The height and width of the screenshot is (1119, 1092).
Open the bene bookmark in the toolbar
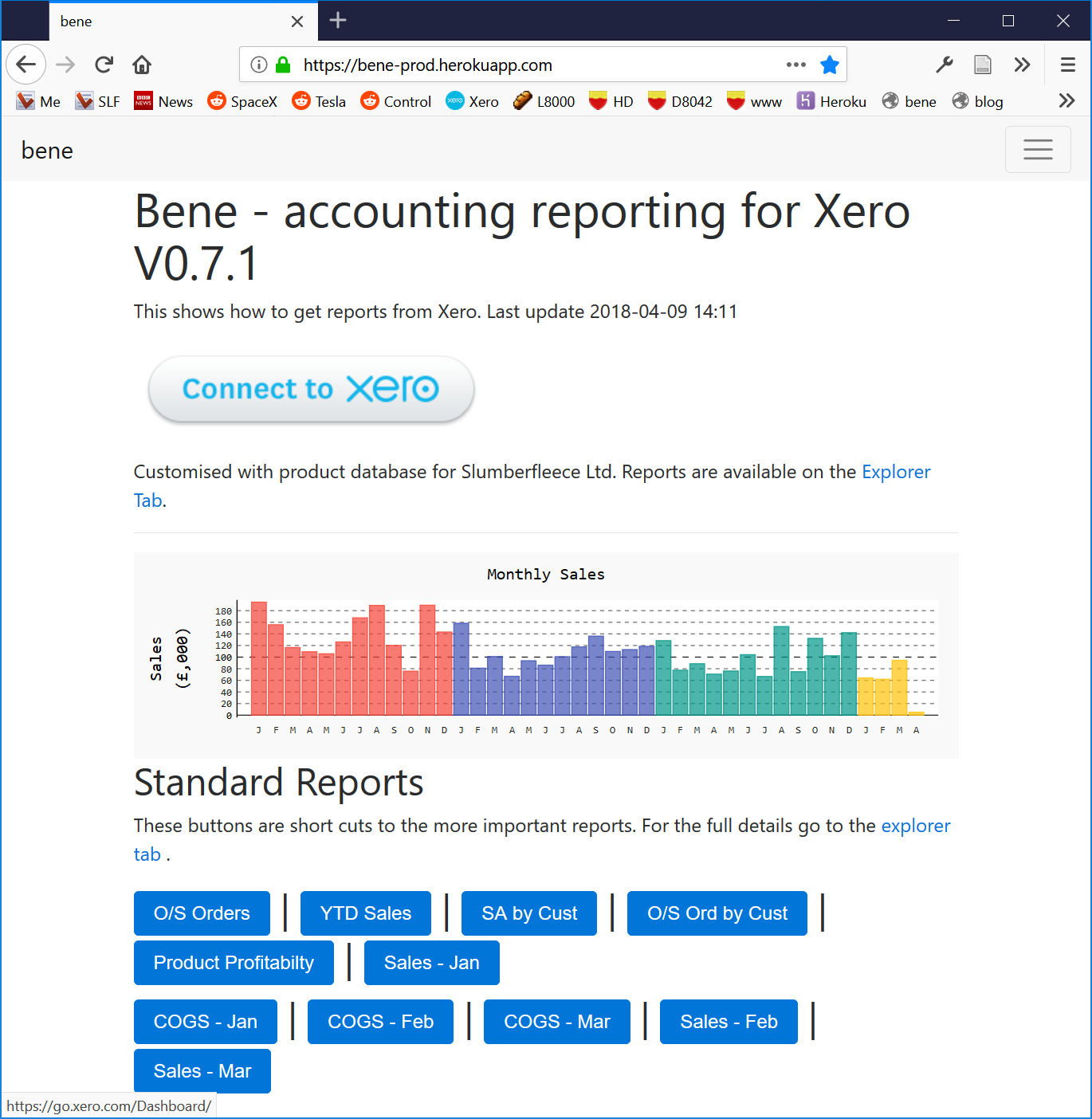[x=909, y=101]
